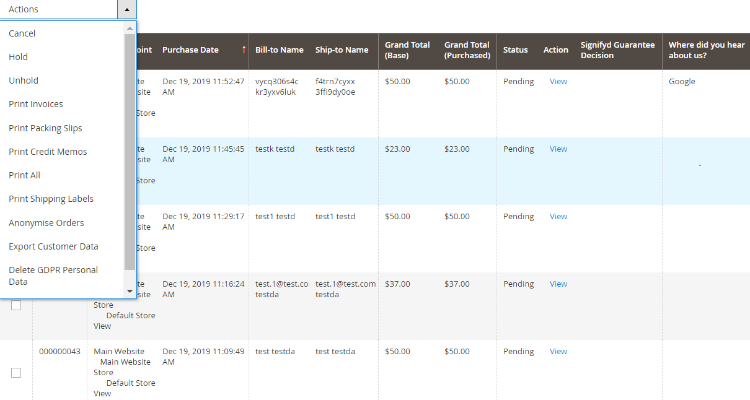Select Print Packing Slips option
The height and width of the screenshot is (400, 750).
pos(46,128)
